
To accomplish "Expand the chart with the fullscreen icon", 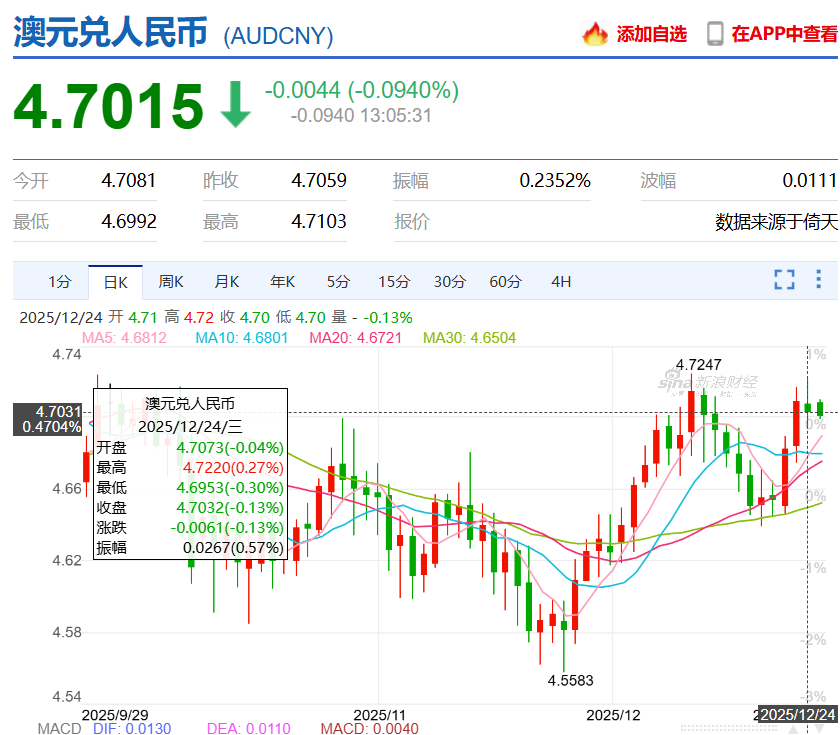I will (784, 280).
